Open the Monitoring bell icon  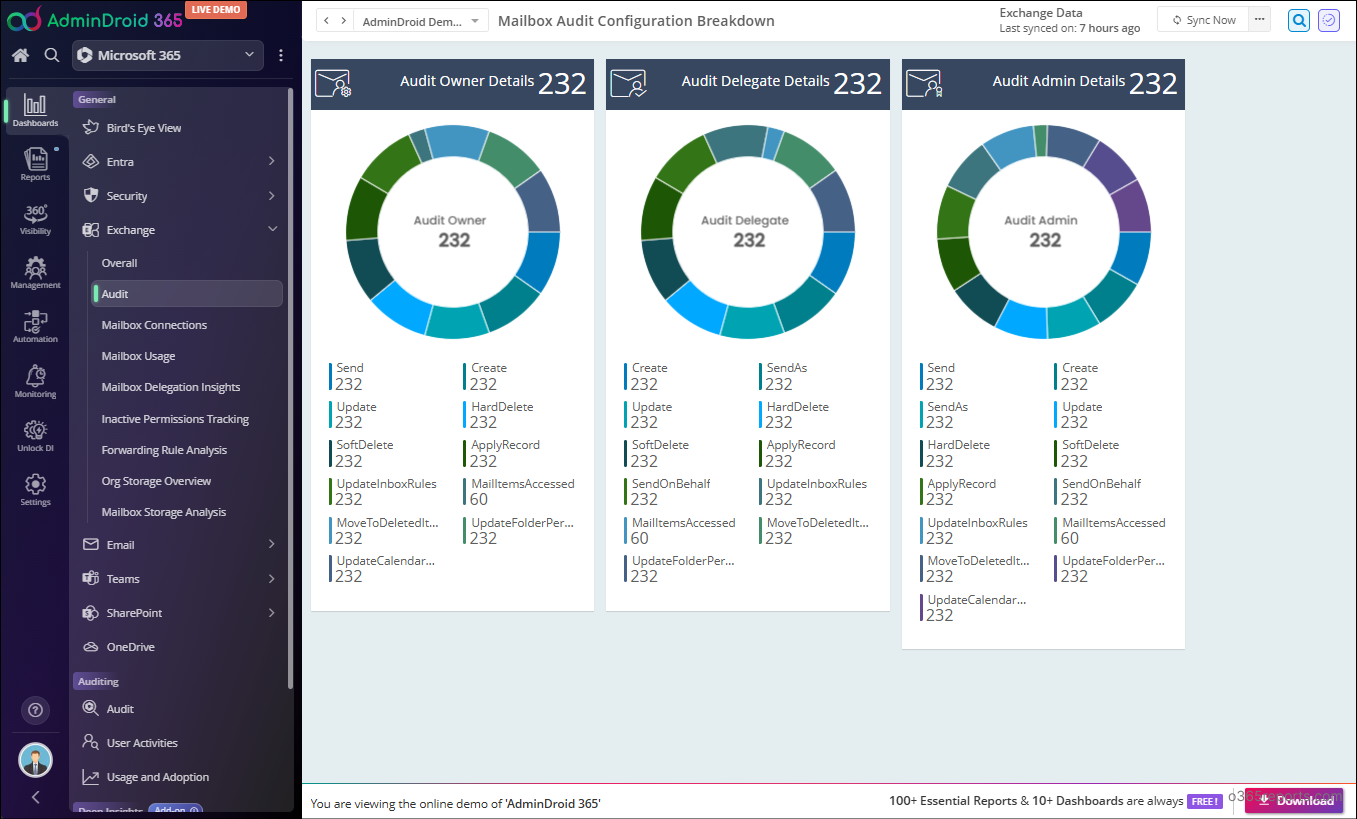click(x=35, y=381)
